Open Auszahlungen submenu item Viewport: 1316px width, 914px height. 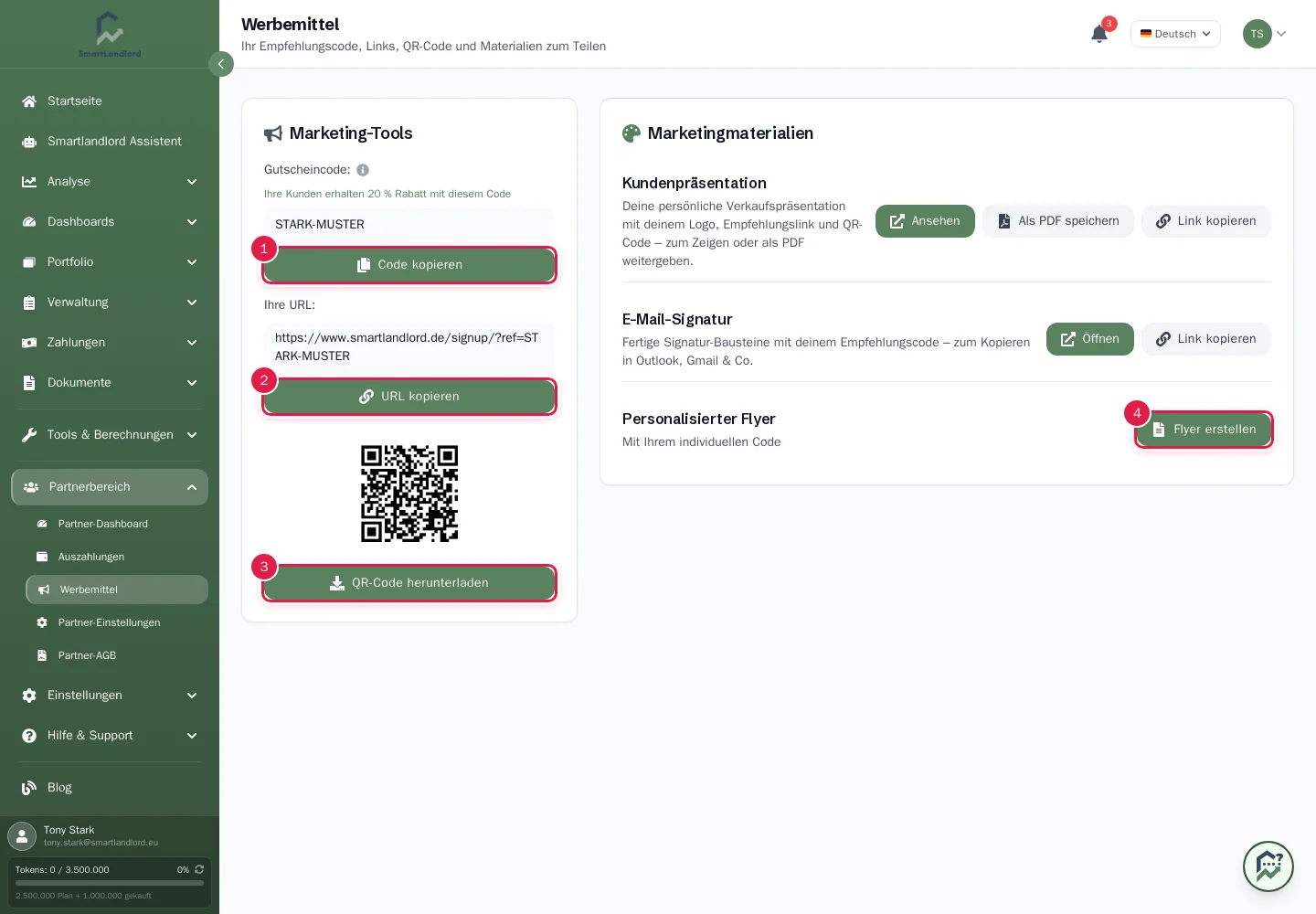coord(117,557)
